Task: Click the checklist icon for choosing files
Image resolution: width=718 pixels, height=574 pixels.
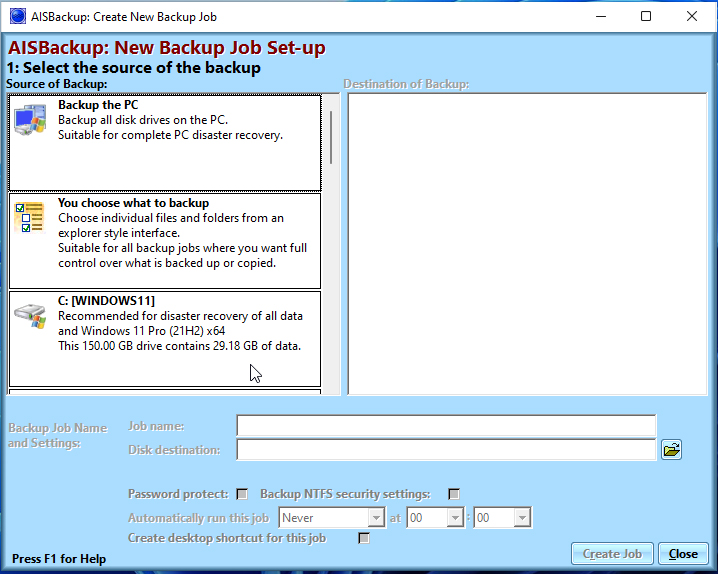Action: (31, 218)
